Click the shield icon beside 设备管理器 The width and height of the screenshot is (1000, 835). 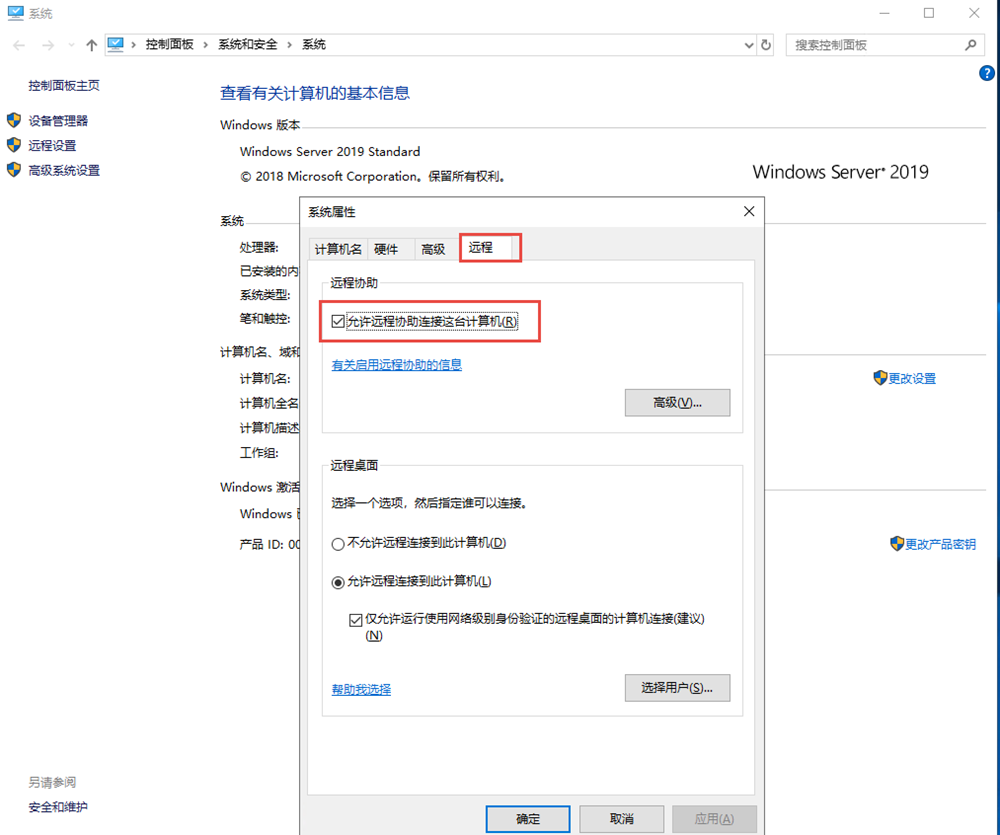tap(14, 120)
